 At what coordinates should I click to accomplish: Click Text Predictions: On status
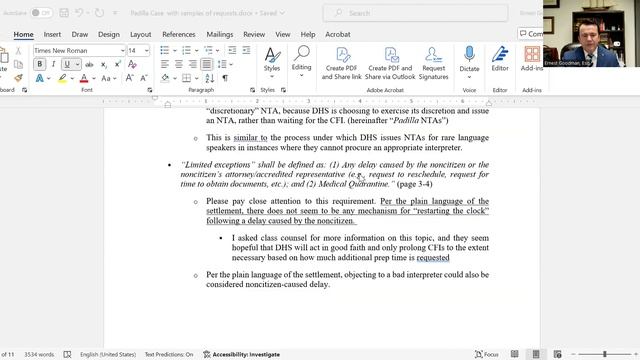(169, 354)
